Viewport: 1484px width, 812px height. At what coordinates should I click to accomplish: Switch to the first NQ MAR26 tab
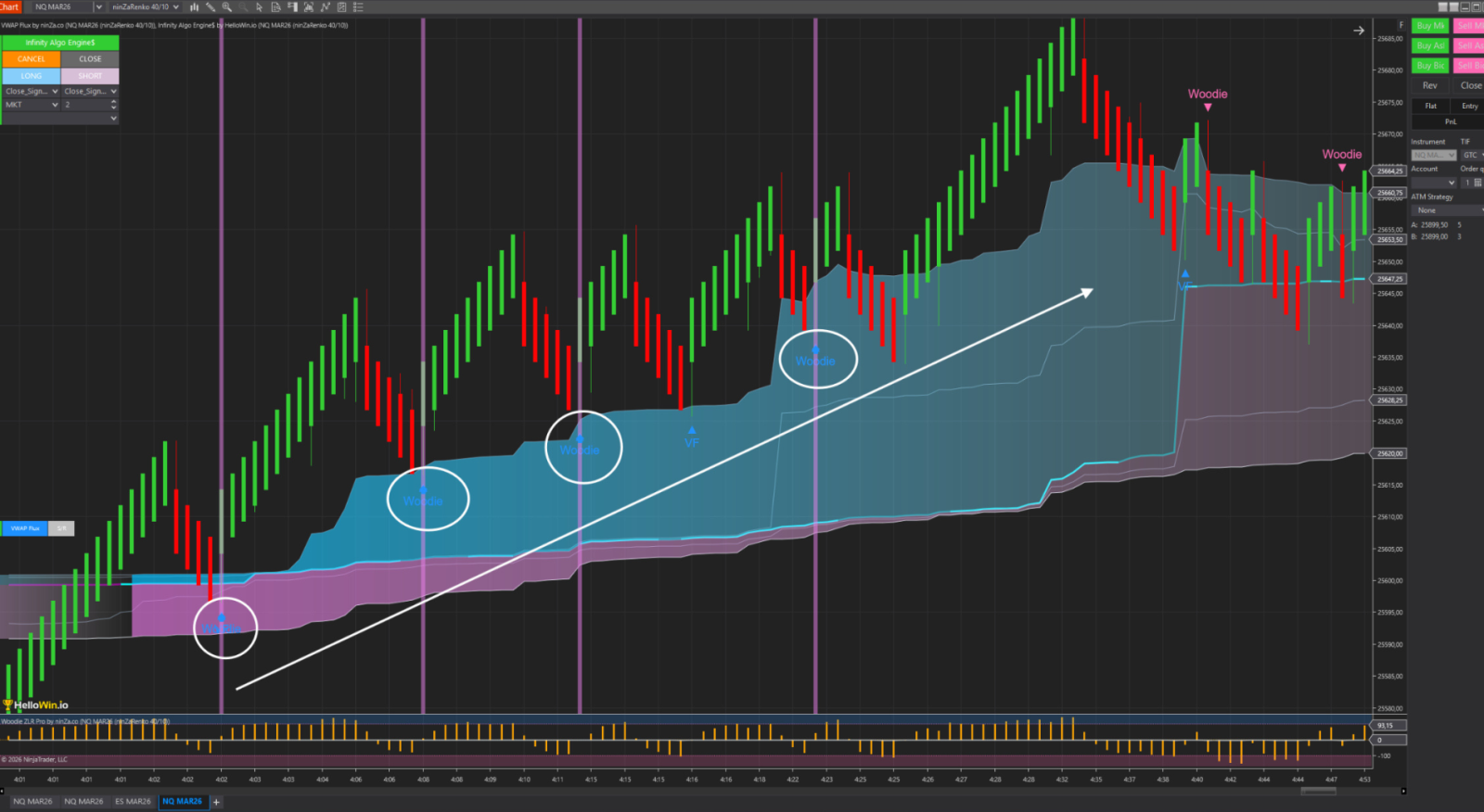32,802
